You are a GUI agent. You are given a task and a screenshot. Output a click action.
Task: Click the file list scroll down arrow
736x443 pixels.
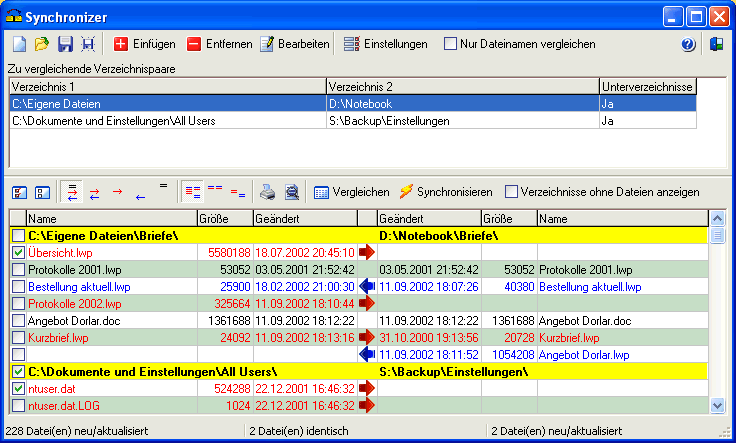point(717,405)
